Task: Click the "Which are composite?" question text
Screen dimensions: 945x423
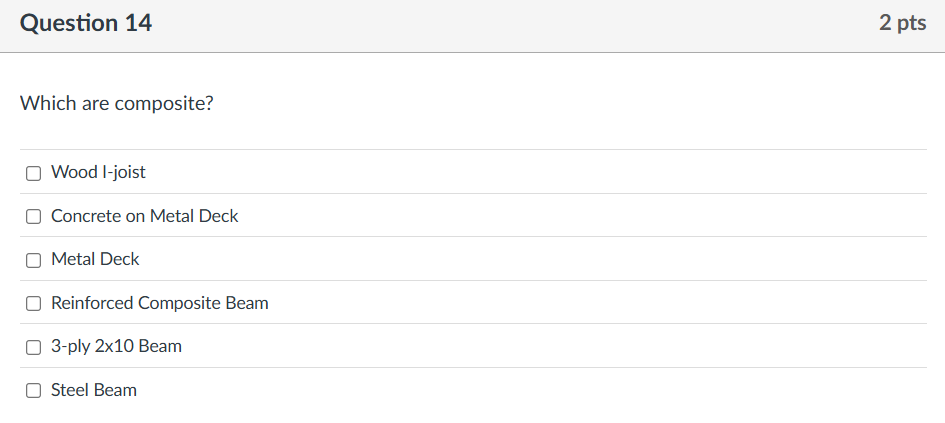Action: tap(116, 103)
